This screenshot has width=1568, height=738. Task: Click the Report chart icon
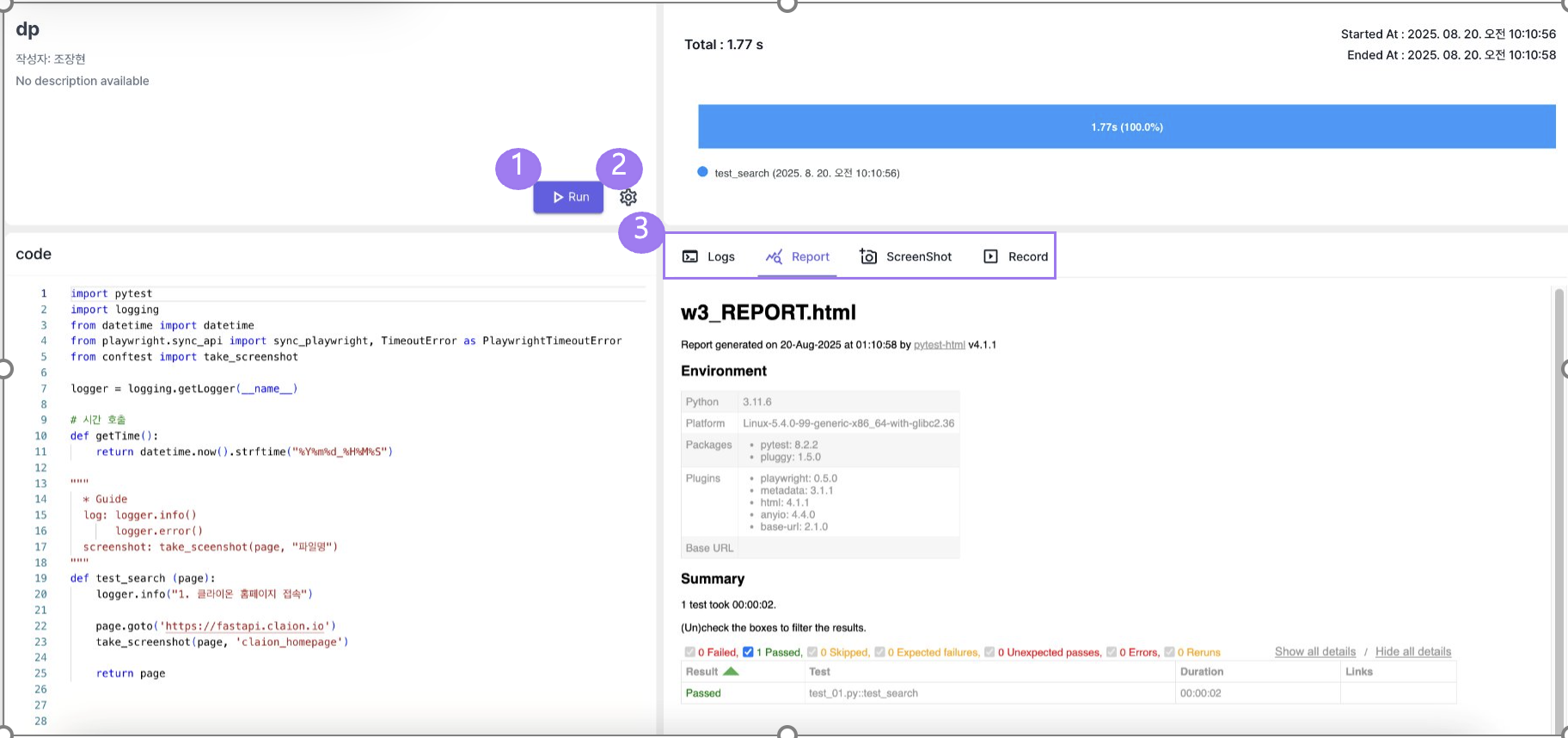[774, 256]
